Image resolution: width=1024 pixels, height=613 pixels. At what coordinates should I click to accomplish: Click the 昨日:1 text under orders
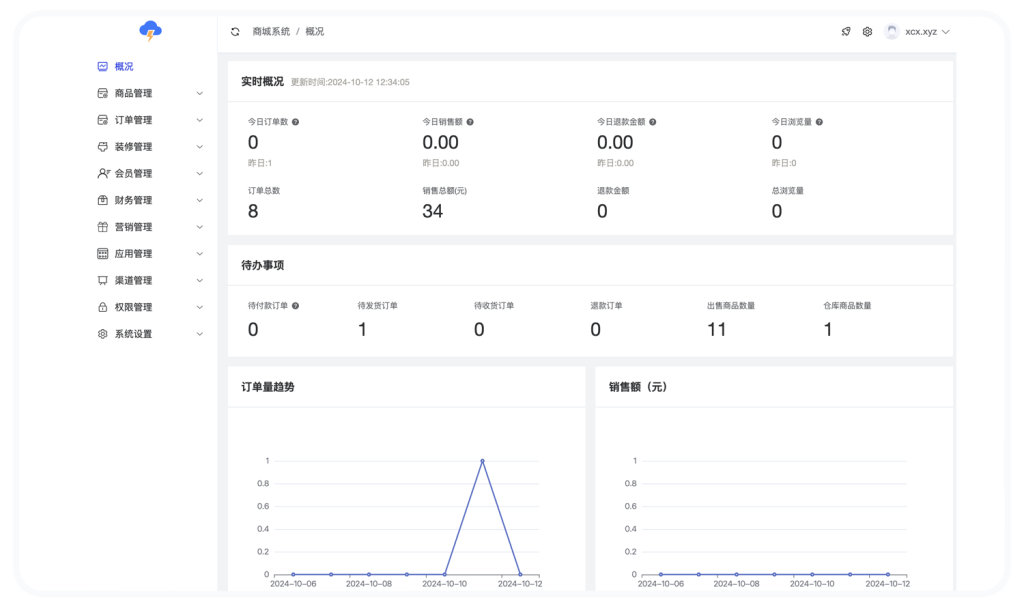pyautogui.click(x=260, y=163)
